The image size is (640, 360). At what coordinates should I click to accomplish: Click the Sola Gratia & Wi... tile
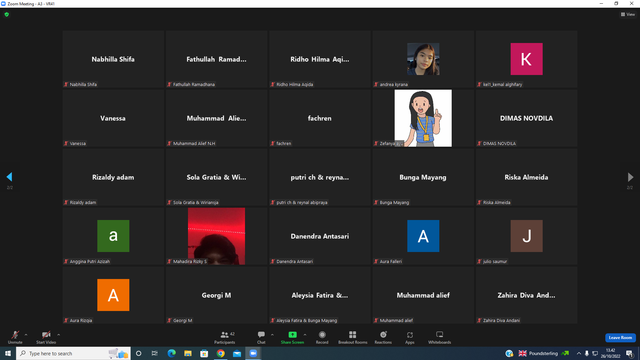click(216, 177)
